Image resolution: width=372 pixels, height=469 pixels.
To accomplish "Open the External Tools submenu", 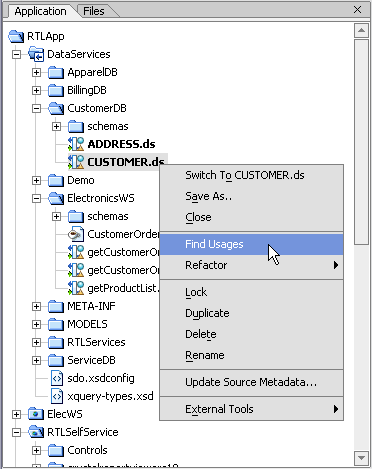I will click(251, 409).
